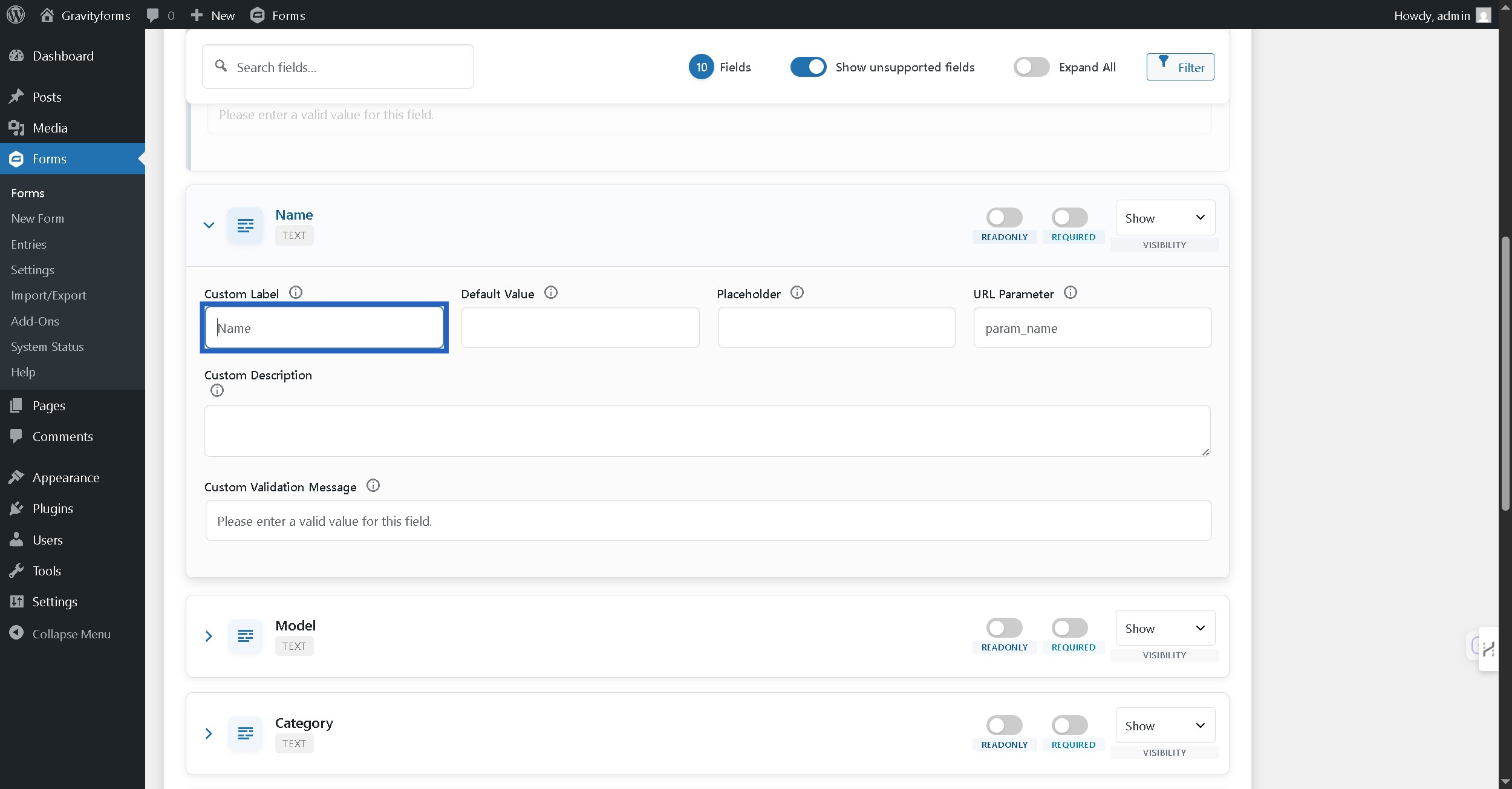Screen dimensions: 1512x789
Task: Click the admin avatar icon
Action: 1484,15
